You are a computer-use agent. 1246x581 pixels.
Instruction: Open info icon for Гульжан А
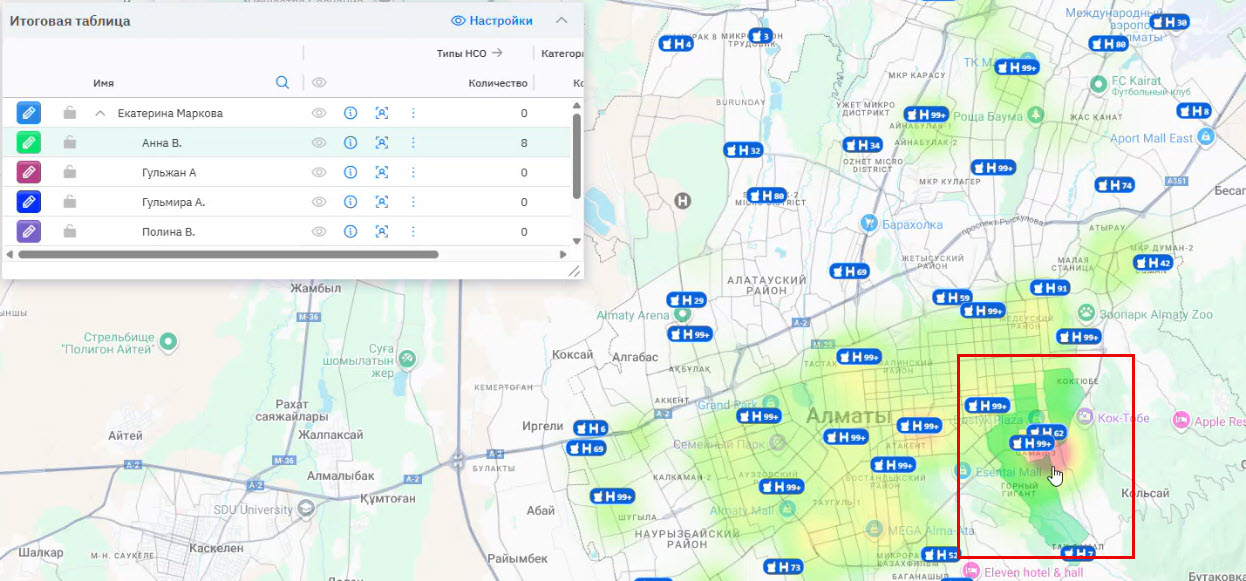coord(350,172)
